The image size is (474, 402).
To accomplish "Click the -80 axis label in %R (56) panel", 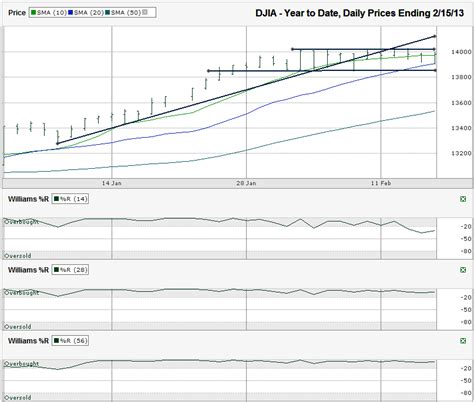I will point(466,393).
